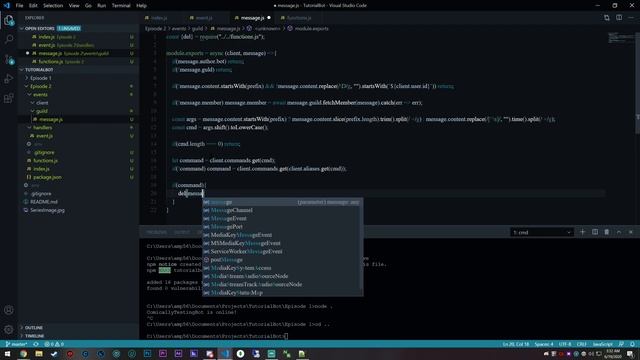The height and width of the screenshot is (360, 640).
Task: Click the UTF-8 encoding in status bar
Action: coord(565,344)
